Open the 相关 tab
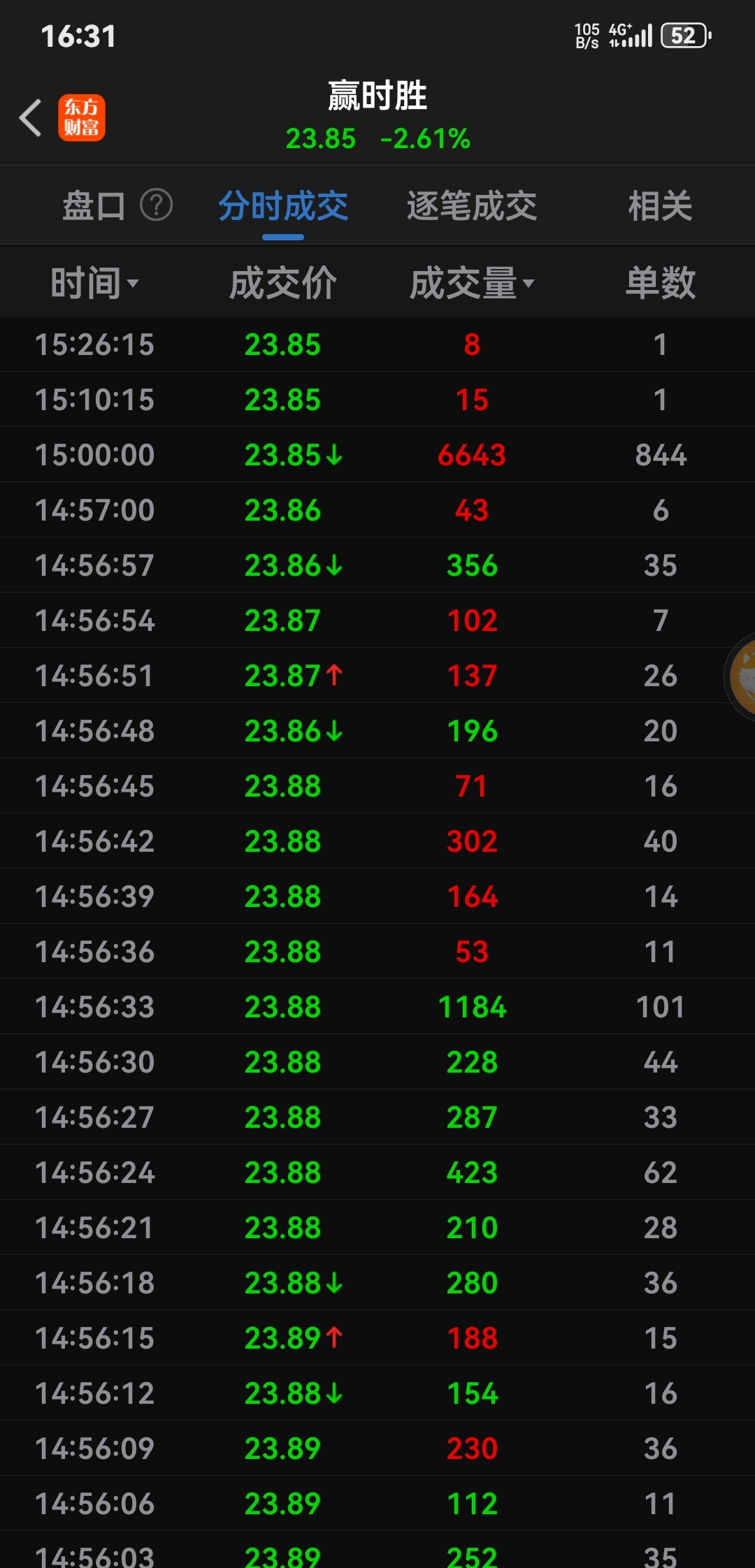The width and height of the screenshot is (755, 1568). pyautogui.click(x=660, y=205)
